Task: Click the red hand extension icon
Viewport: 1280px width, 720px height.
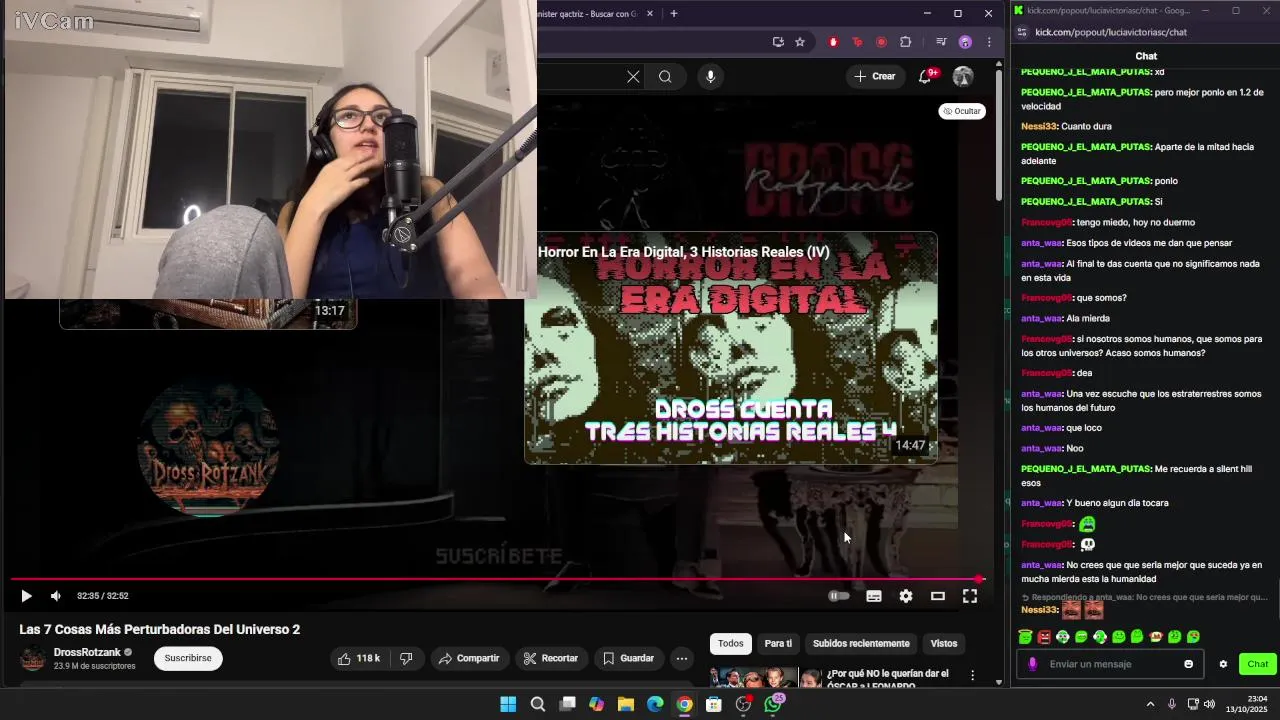Action: click(833, 42)
